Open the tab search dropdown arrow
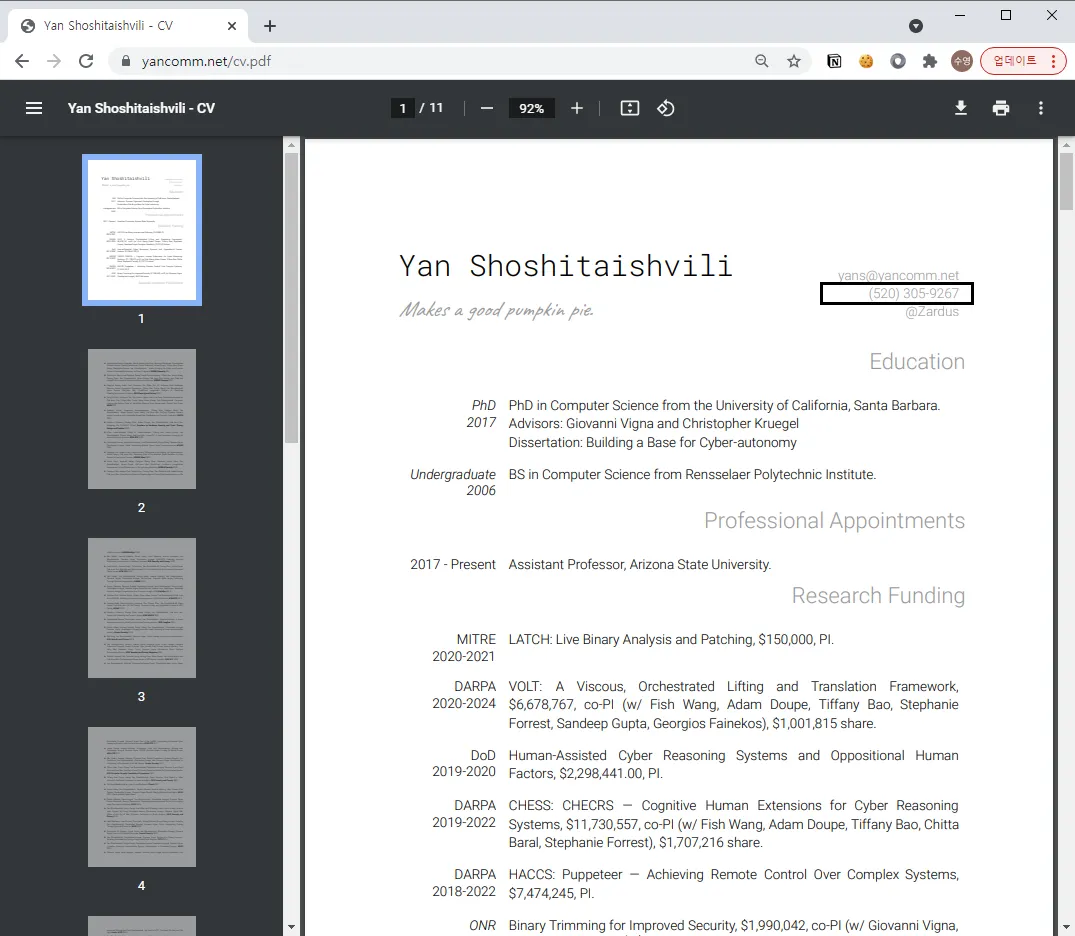This screenshot has height=936, width=1075. (x=916, y=26)
